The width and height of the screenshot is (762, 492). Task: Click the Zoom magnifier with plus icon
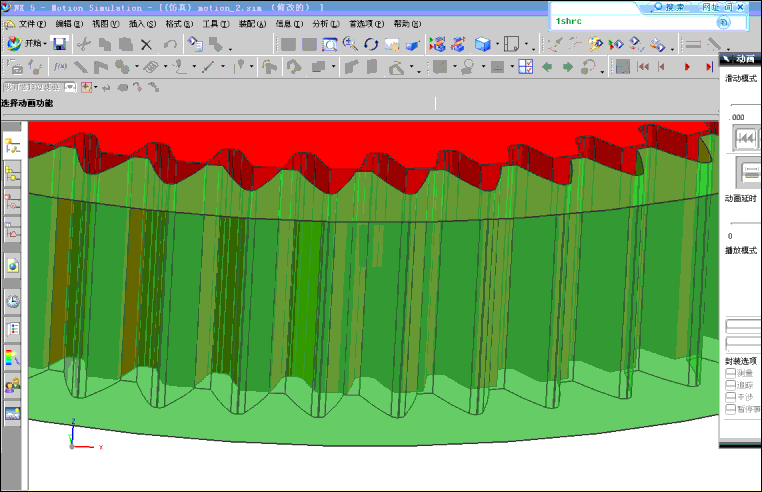pyautogui.click(x=350, y=44)
